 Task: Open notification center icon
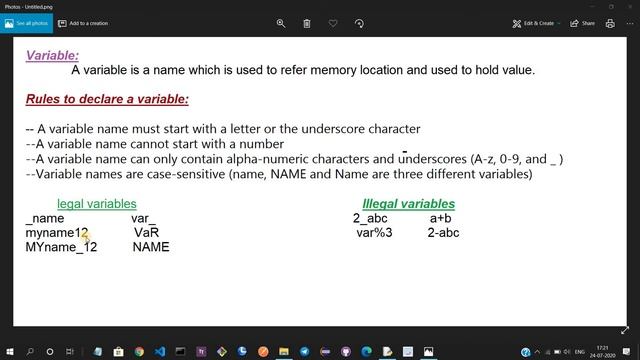click(x=627, y=351)
